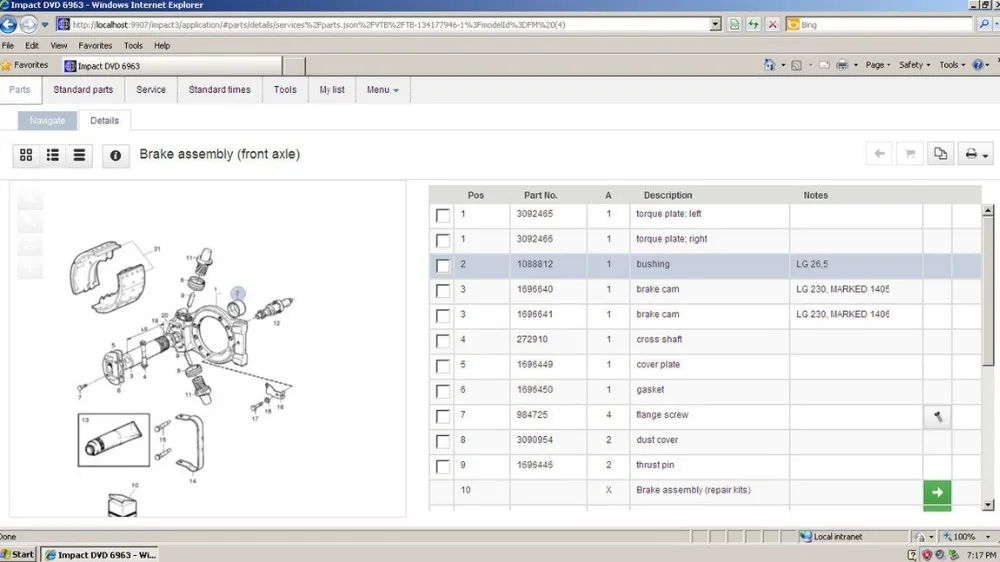This screenshot has width=1000, height=562.
Task: Open View menu
Action: pyautogui.click(x=59, y=46)
